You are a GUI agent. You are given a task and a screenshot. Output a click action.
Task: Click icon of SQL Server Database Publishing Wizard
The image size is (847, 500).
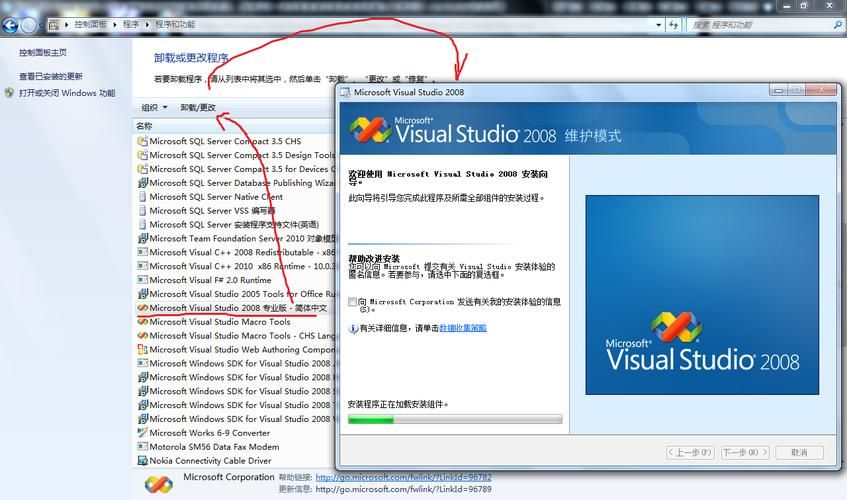pyautogui.click(x=143, y=183)
